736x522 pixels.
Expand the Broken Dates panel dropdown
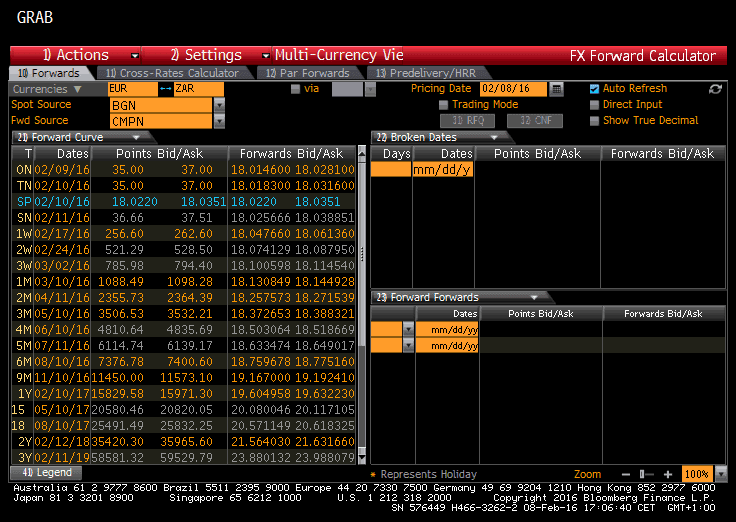(494, 138)
